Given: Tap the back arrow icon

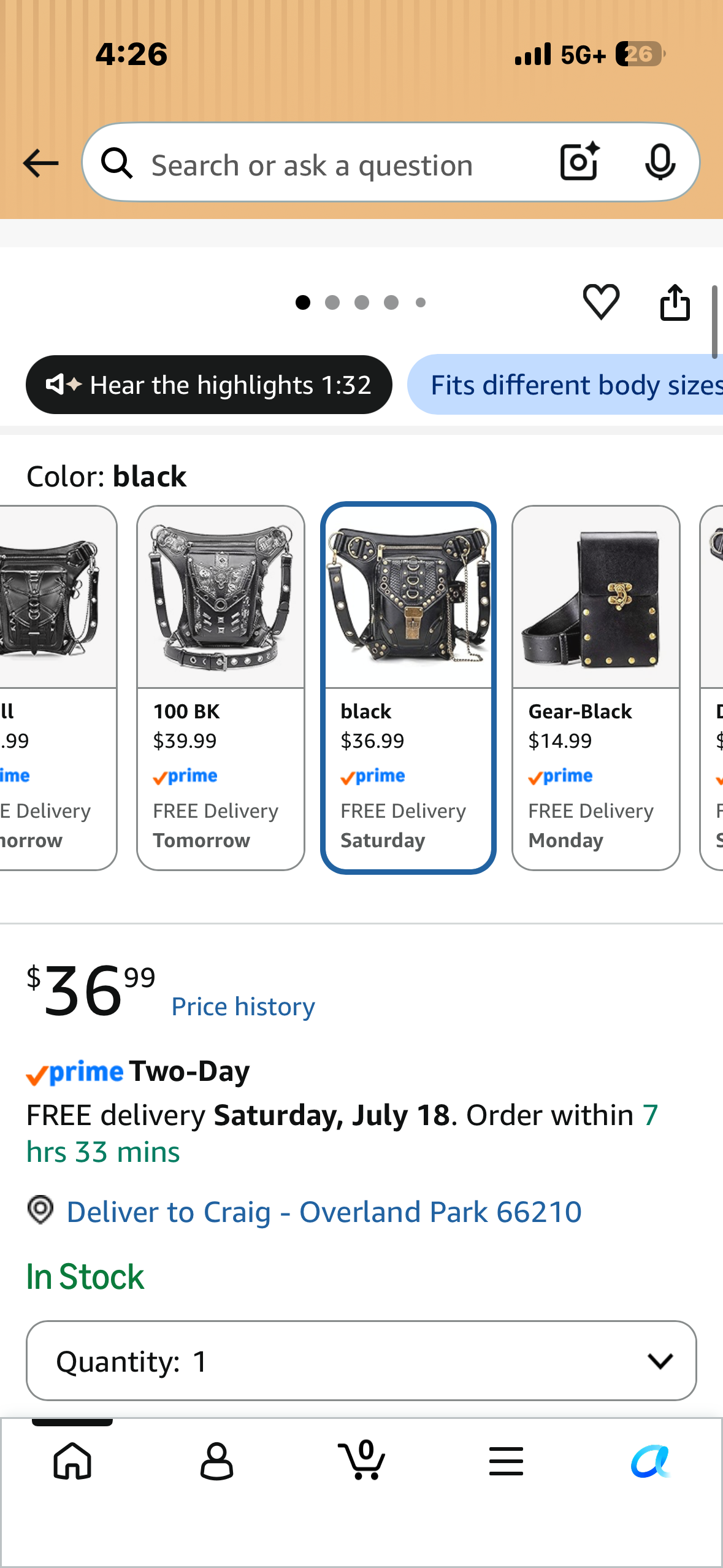Looking at the screenshot, I should [40, 163].
